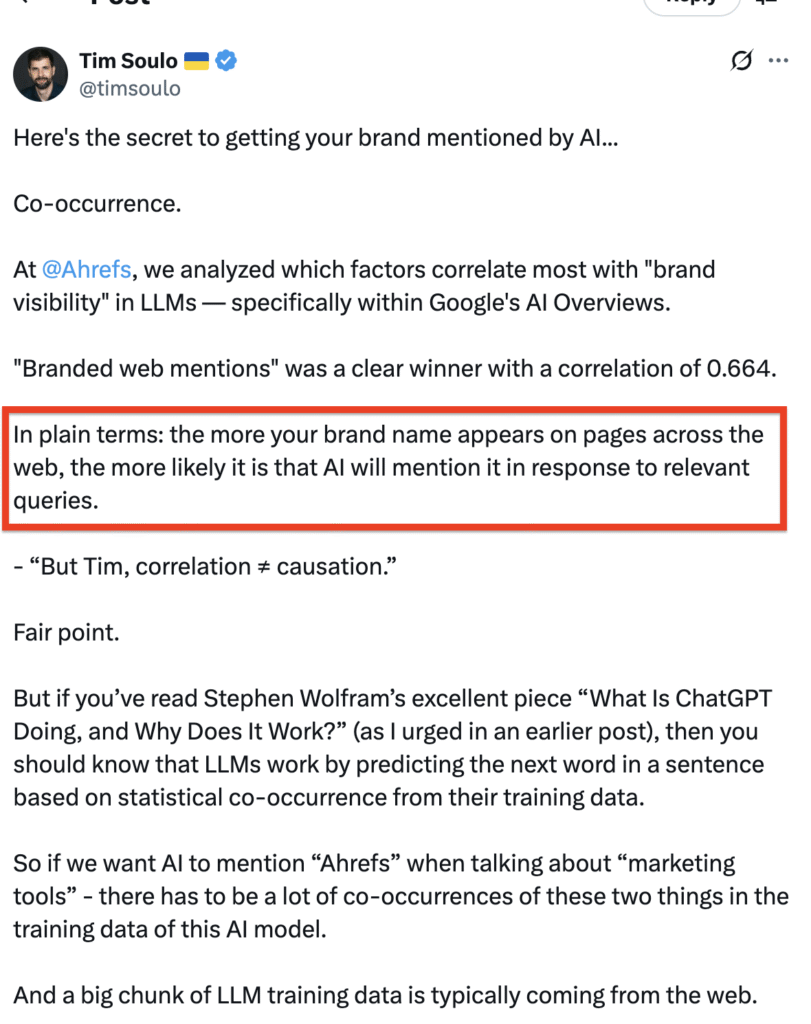Image resolution: width=811 pixels, height=1024 pixels.
Task: Open the three-dot more options menu
Action: pos(778,62)
